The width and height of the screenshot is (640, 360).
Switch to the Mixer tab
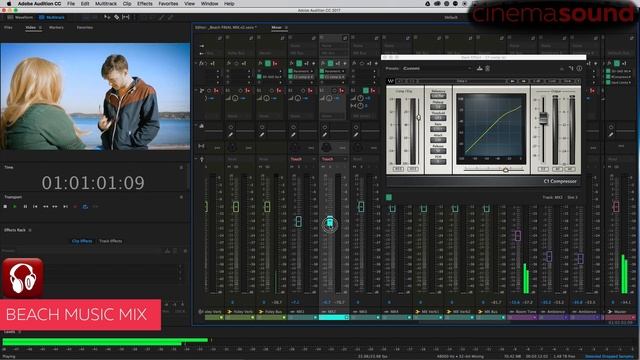[276, 27]
